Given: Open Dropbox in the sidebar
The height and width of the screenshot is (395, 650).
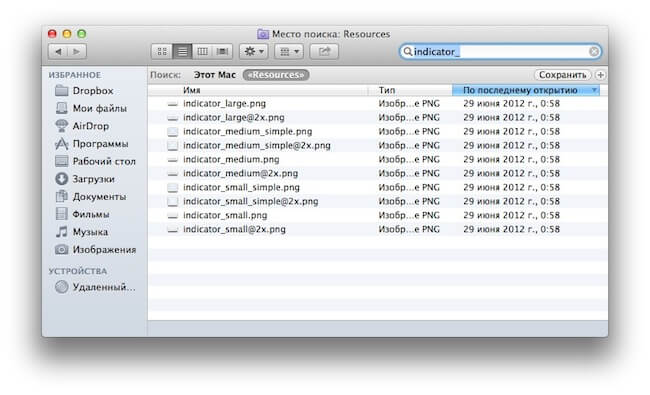Looking at the screenshot, I should tap(93, 91).
